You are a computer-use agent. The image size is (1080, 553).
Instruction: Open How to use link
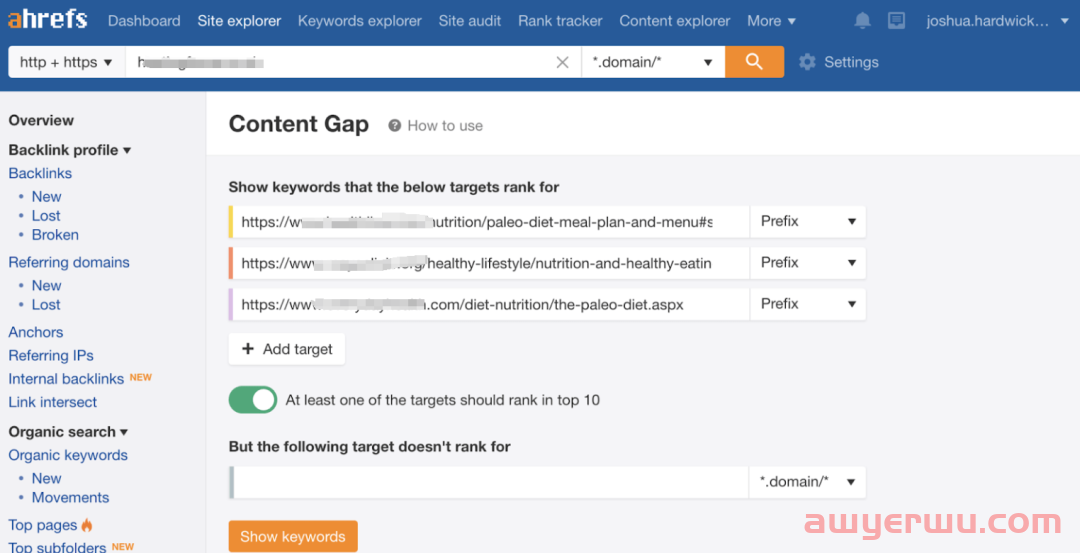click(x=445, y=125)
